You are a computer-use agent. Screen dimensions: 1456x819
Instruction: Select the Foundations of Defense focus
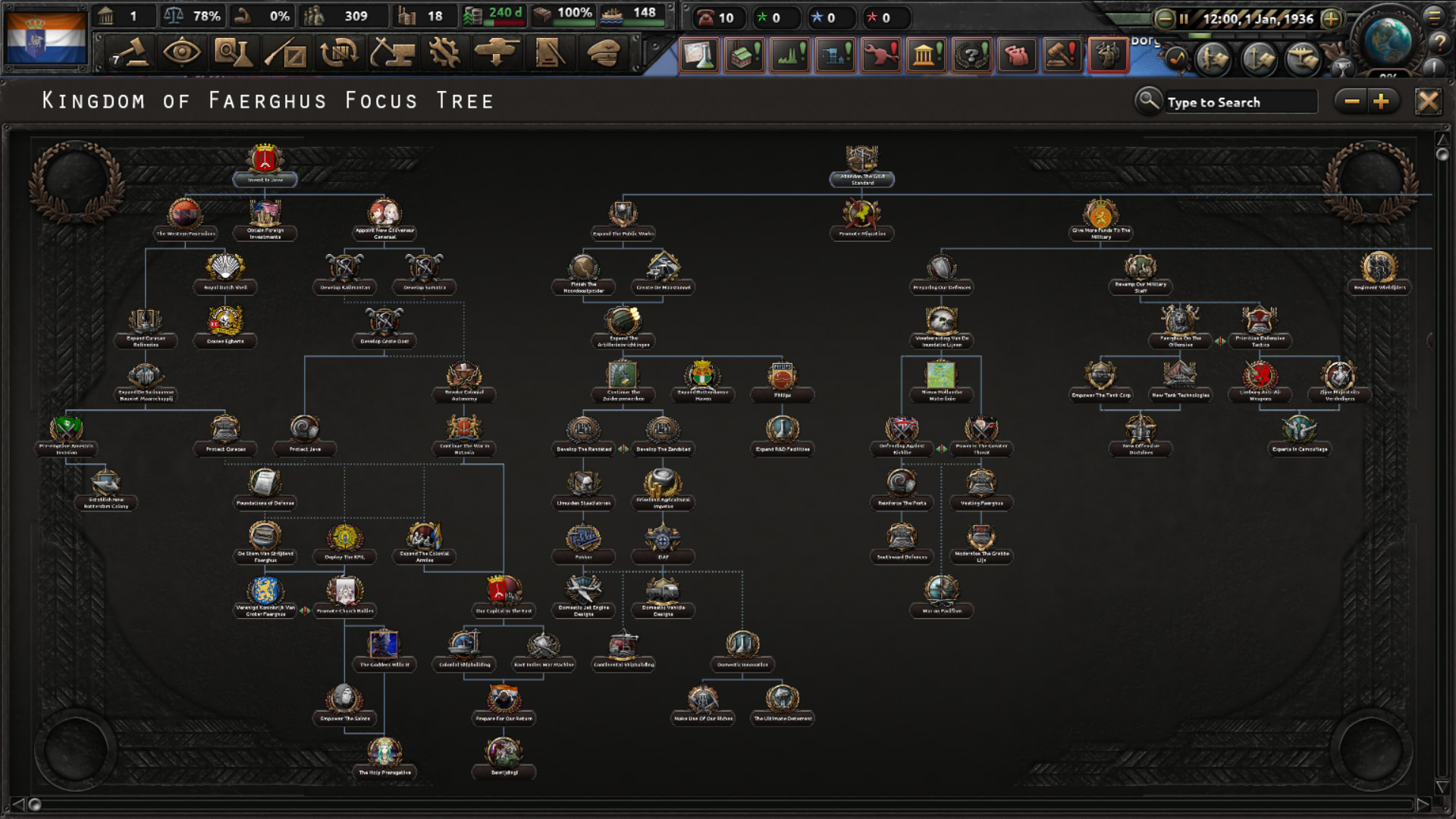click(x=265, y=488)
